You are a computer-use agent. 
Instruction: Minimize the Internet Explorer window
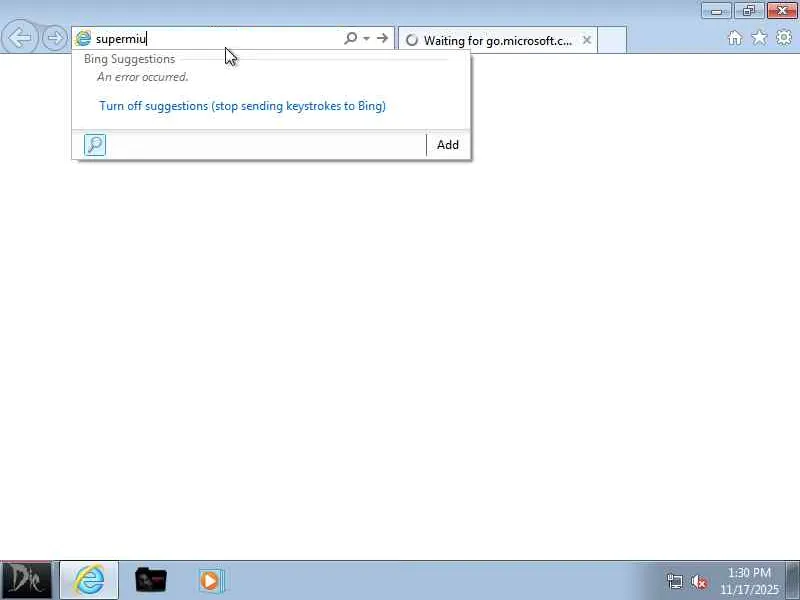pyautogui.click(x=716, y=10)
